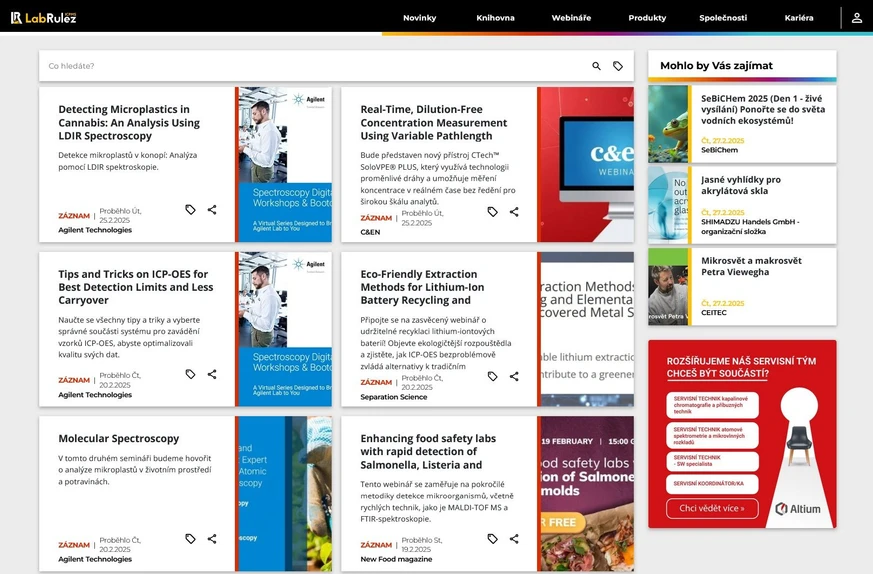Viewport: 873px width, 574px height.
Task: Select 'SERVISNÍ TECHNIK kapalinové chromatografie' button
Action: 712,405
